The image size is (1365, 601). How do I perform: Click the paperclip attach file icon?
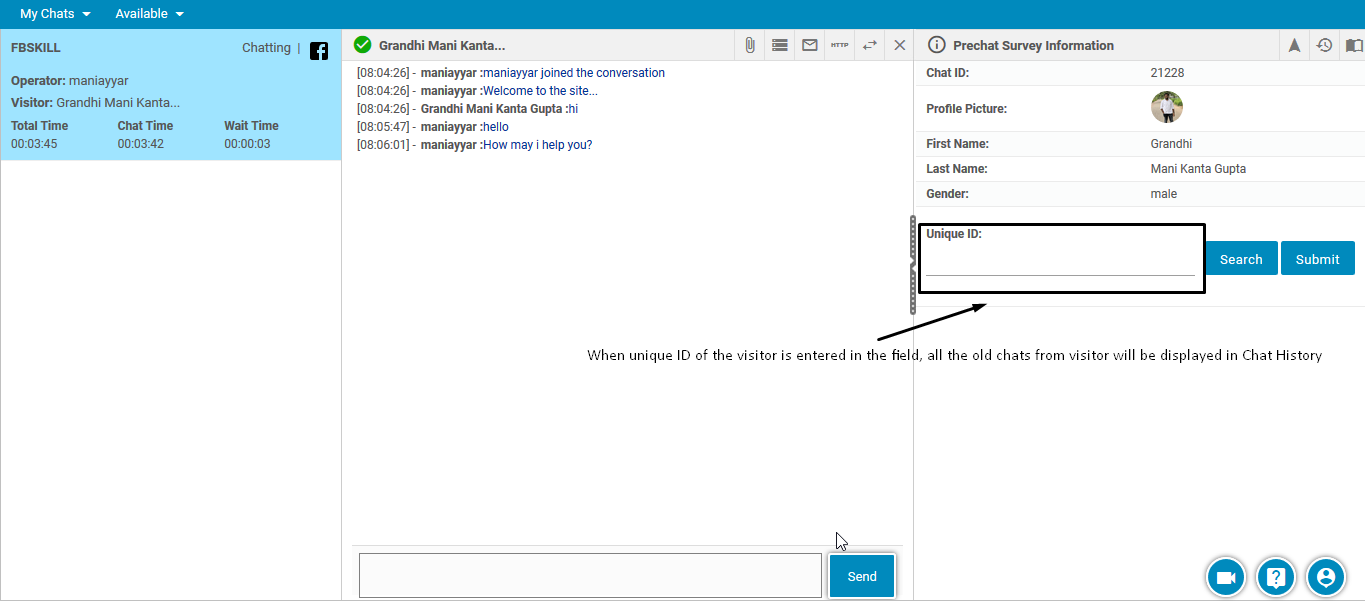(749, 45)
